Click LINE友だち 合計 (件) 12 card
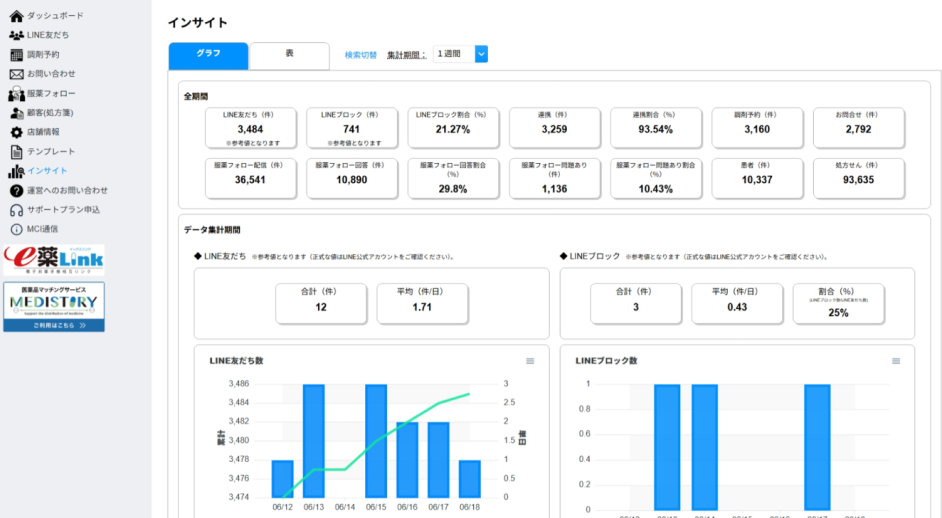The height and width of the screenshot is (518, 942). point(321,303)
